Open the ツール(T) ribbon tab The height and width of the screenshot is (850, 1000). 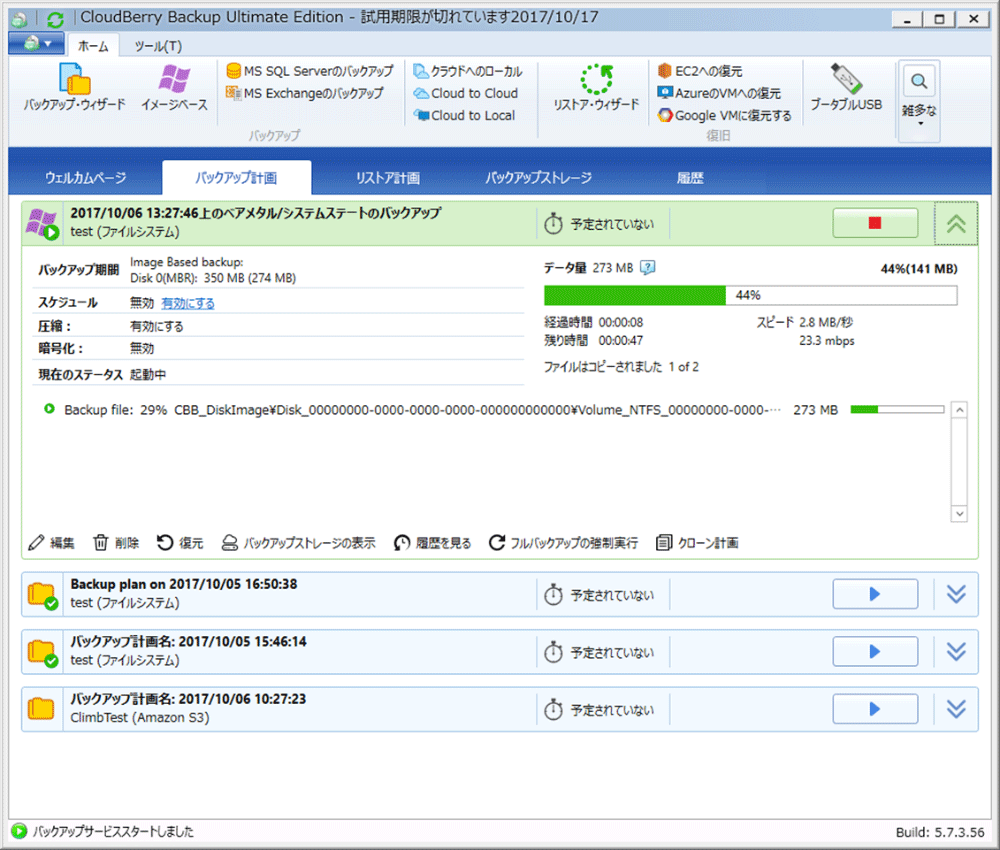pos(158,46)
